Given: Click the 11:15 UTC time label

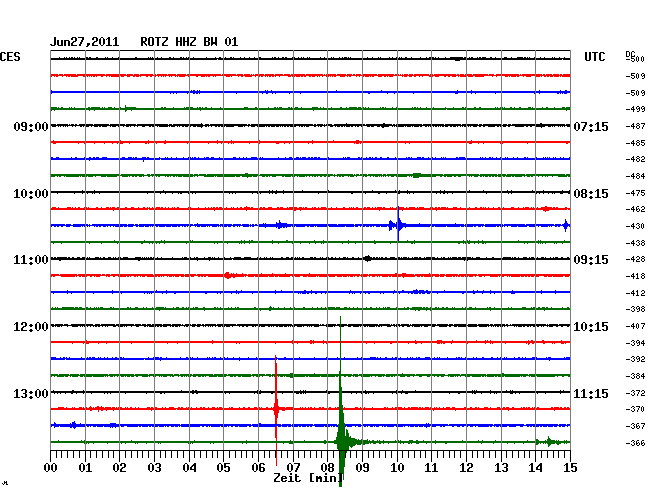Looking at the screenshot, I should (591, 393).
